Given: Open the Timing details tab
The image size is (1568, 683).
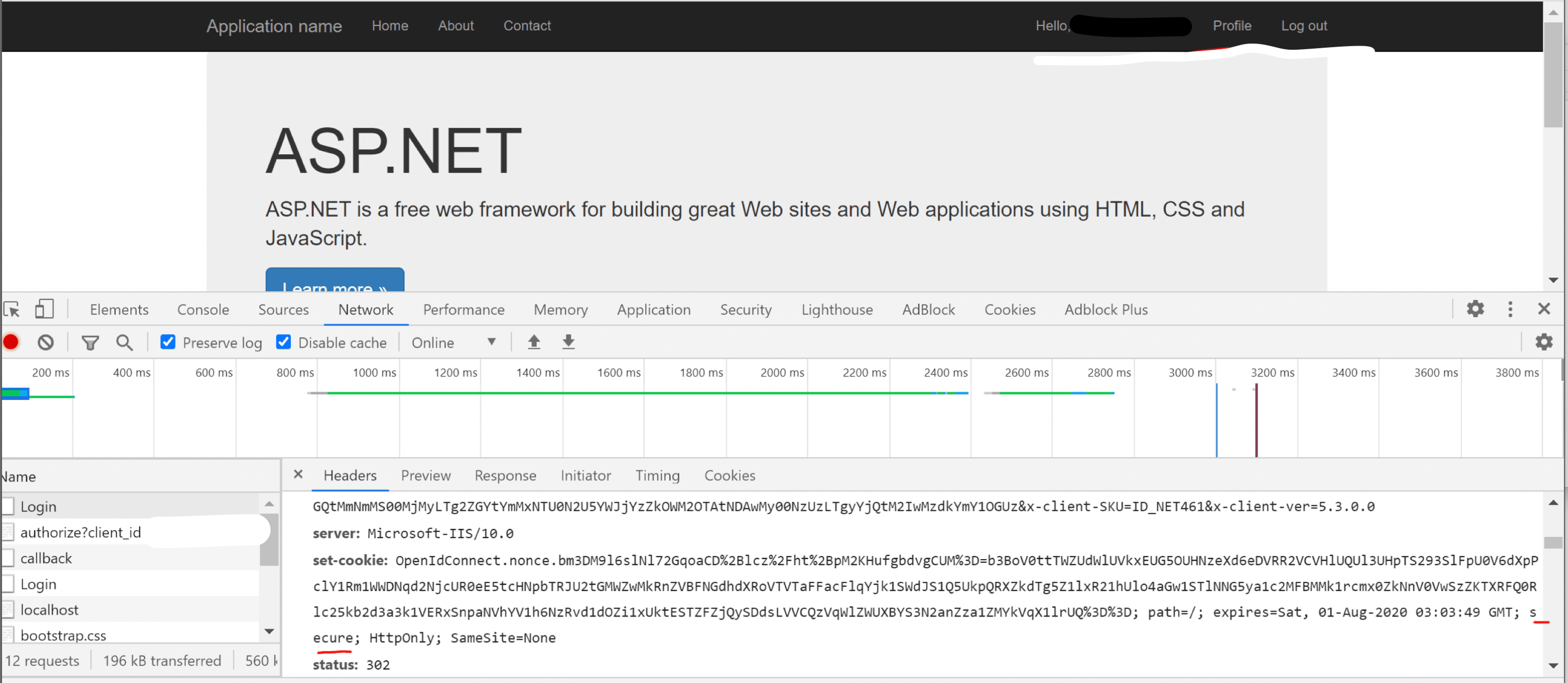Looking at the screenshot, I should point(657,475).
